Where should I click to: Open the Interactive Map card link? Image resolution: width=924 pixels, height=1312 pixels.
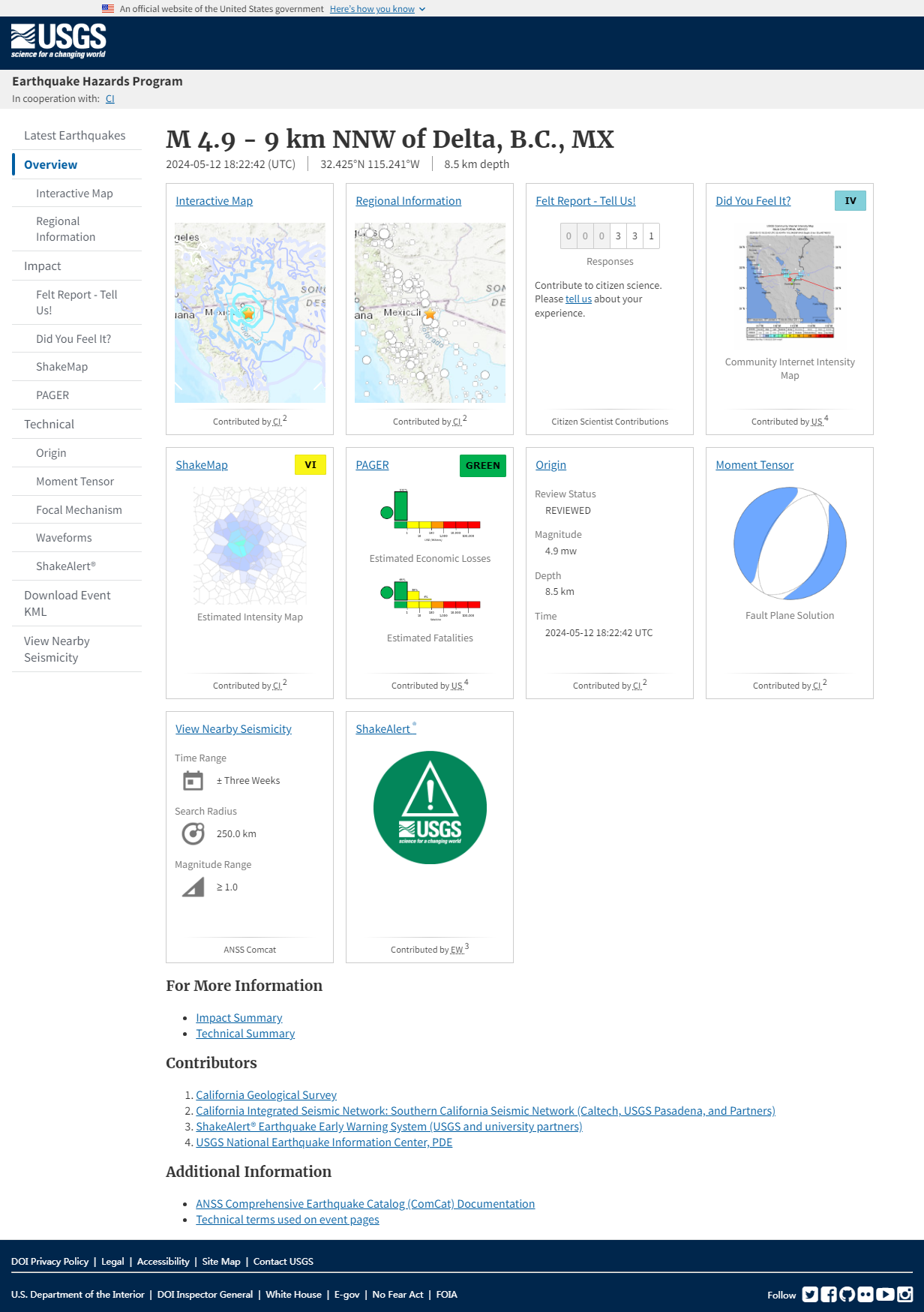(x=214, y=201)
